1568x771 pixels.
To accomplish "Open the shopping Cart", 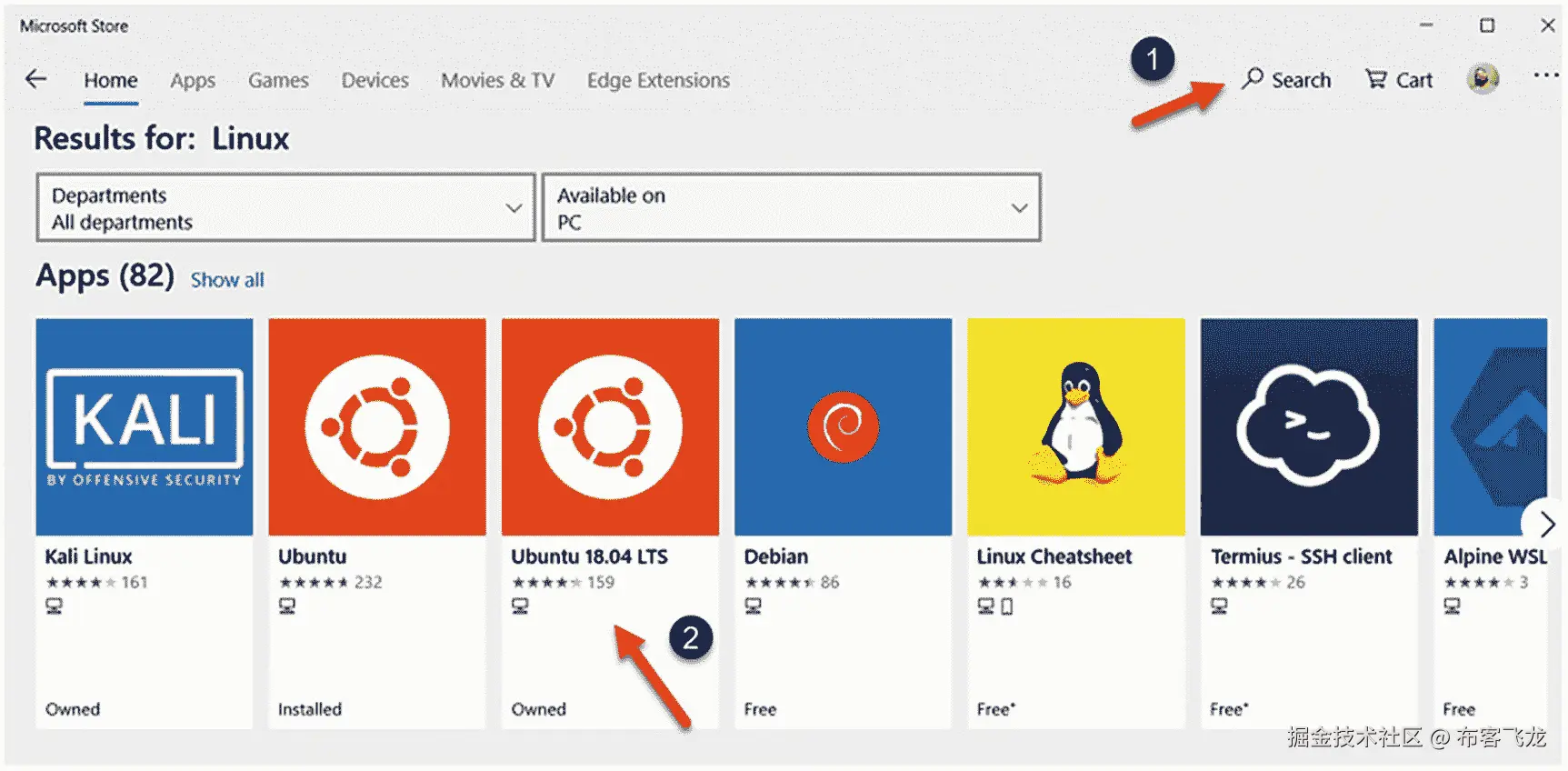I will pyautogui.click(x=1399, y=80).
